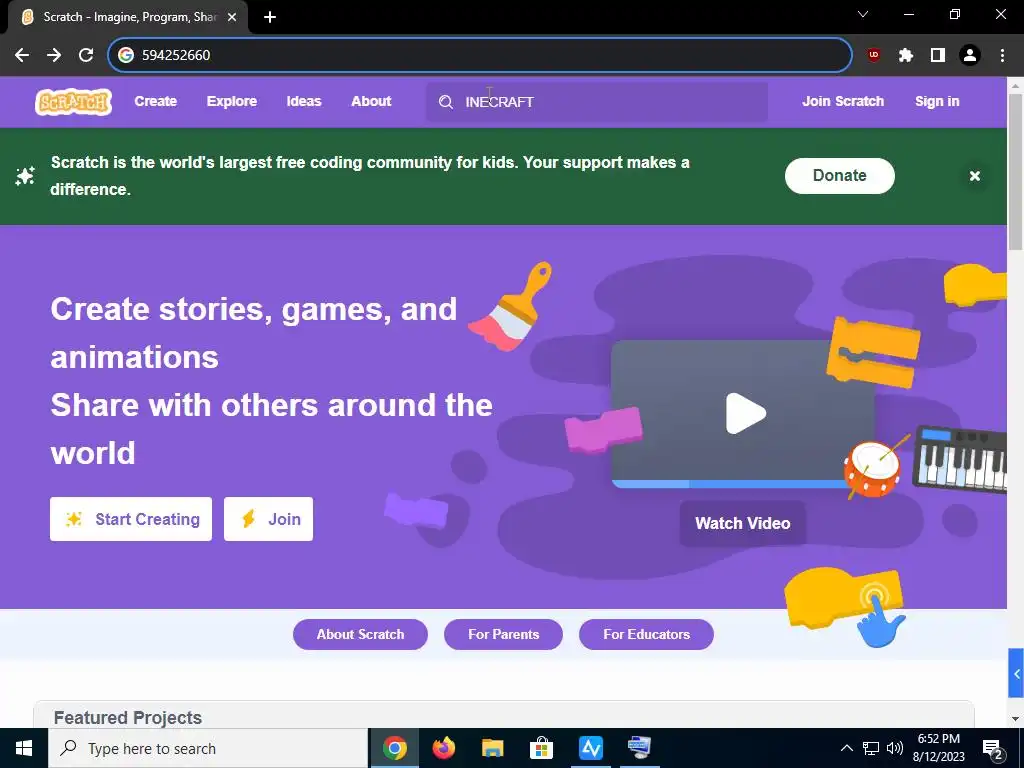Click the volume speaker tray icon
The image size is (1024, 768).
[895, 748]
